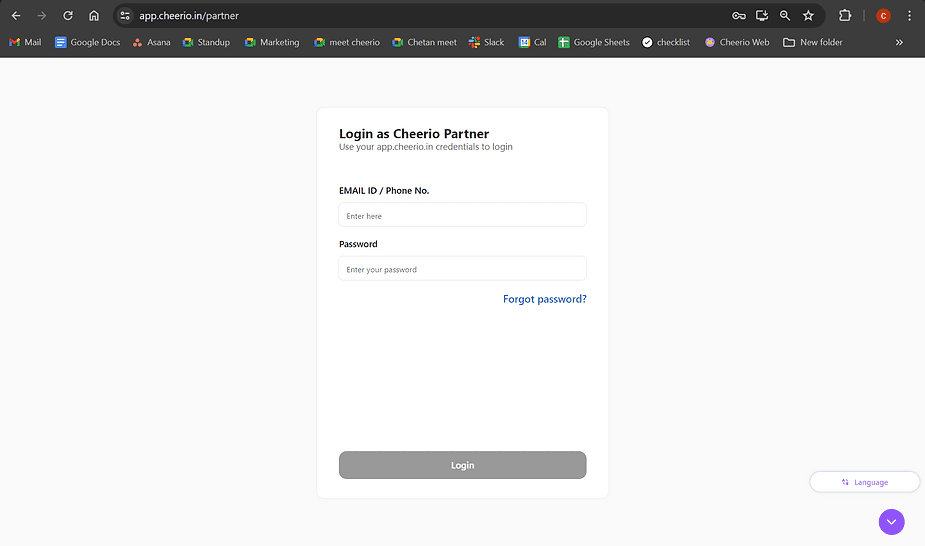Focus the Password input field
The image size is (925, 546).
(x=462, y=268)
